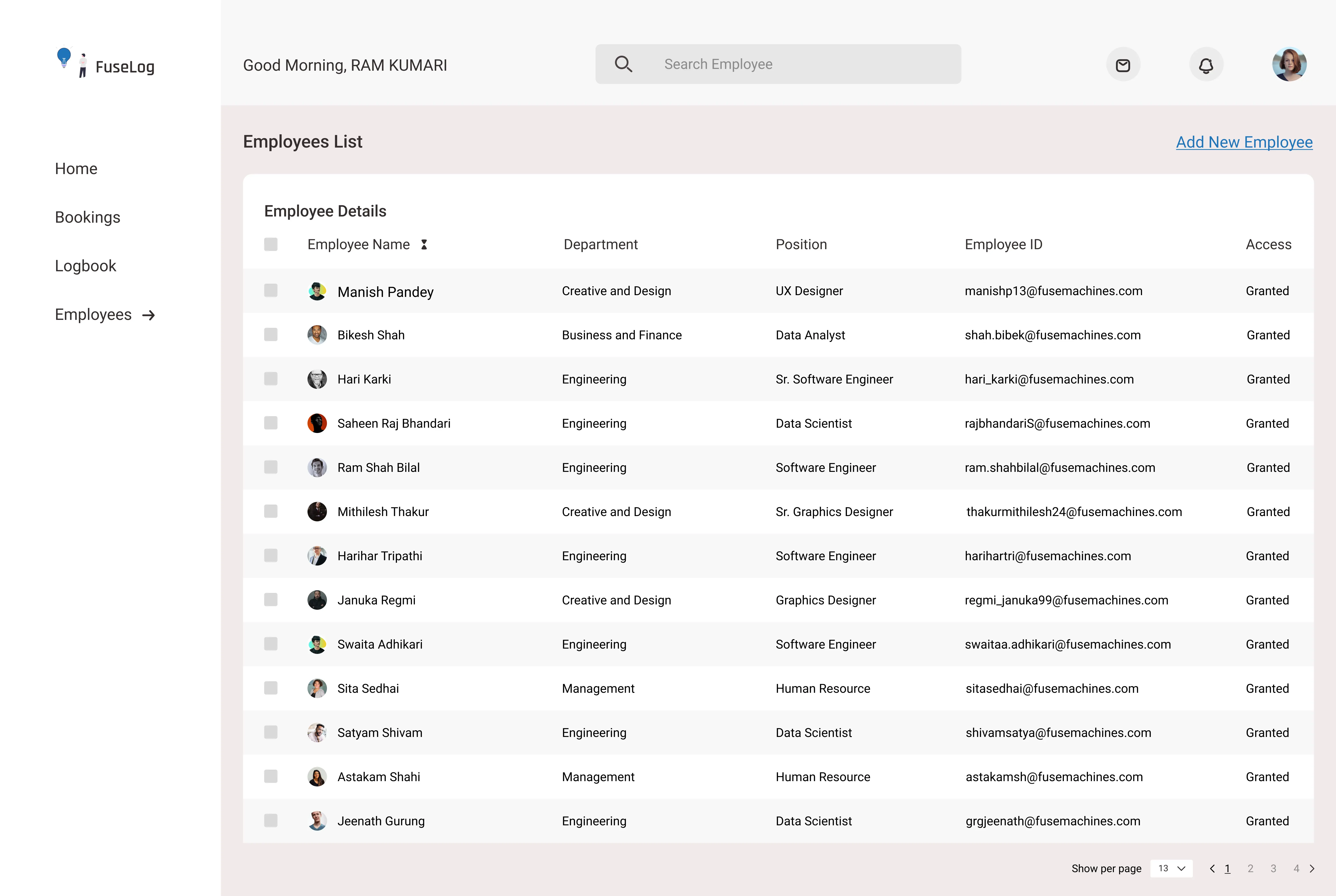Click the Position column header

tap(801, 245)
